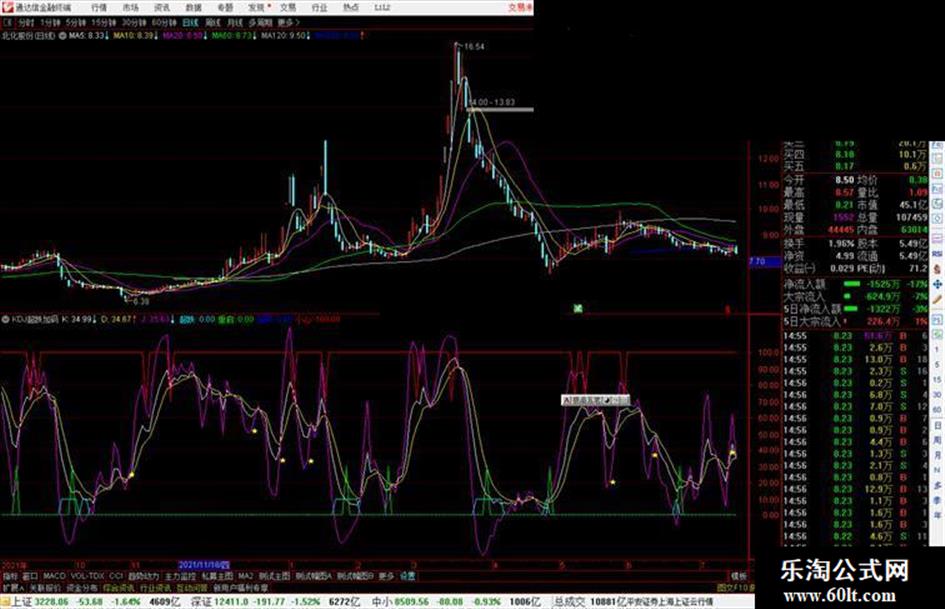Open the 热点 menu
Image resolution: width=945 pixels, height=609 pixels.
[x=351, y=7]
